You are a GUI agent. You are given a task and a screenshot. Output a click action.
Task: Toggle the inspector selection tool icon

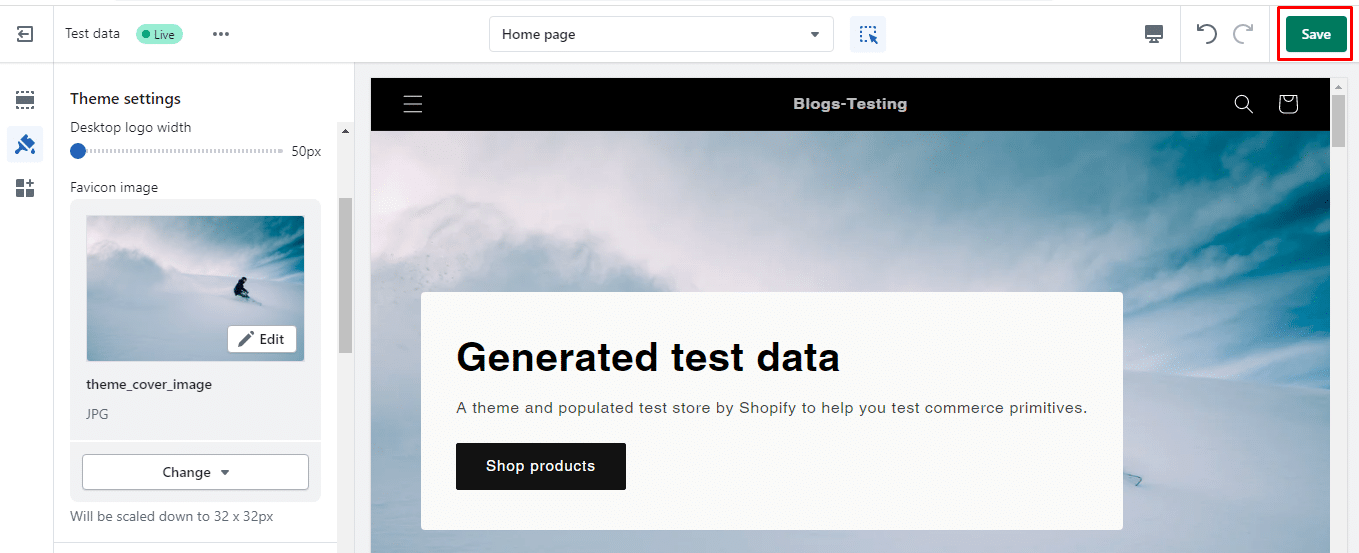867,34
